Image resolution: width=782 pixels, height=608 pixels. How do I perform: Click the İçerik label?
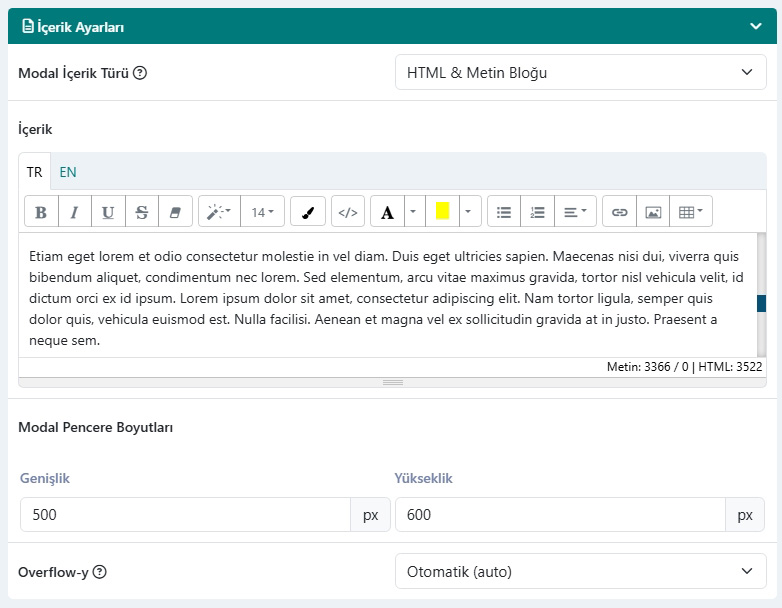click(35, 129)
